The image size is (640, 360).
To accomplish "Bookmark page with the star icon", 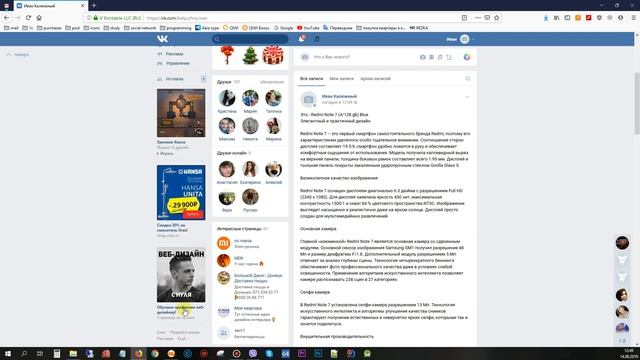I will 497,18.
